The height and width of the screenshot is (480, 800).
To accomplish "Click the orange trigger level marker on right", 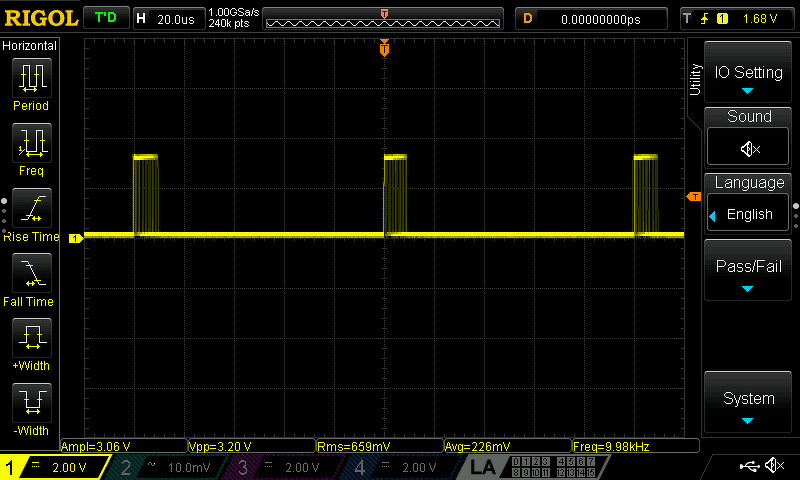I will point(694,196).
